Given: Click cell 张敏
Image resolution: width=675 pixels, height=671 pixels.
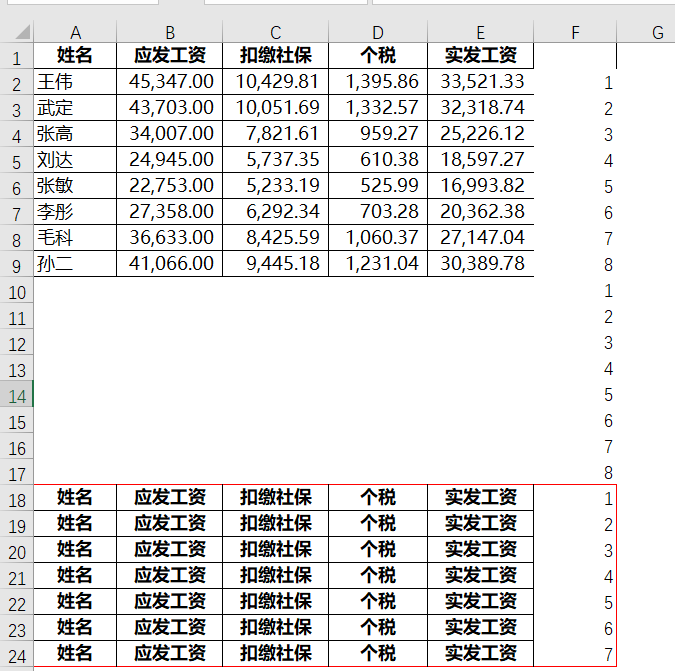Looking at the screenshot, I should (x=75, y=186).
